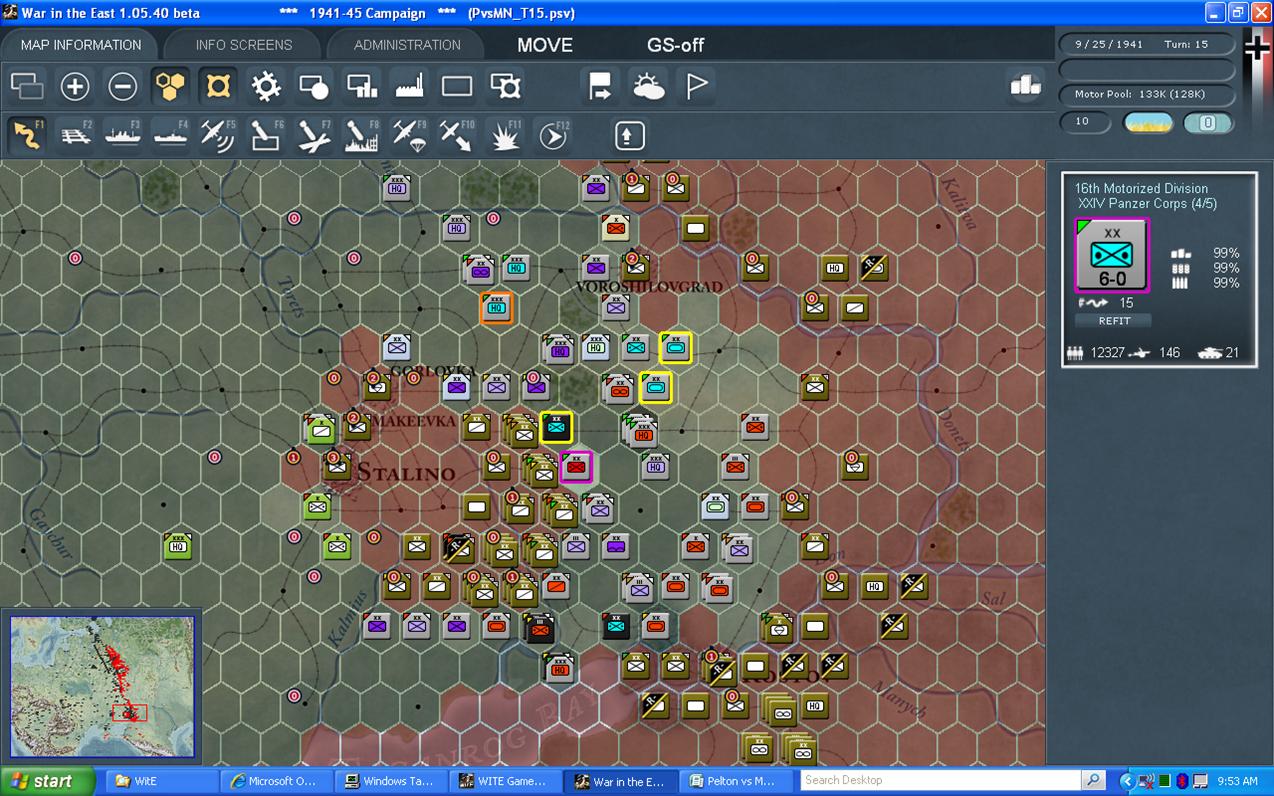1274x796 pixels.
Task: Click 16th Motorized Division name text
Action: click(1141, 188)
